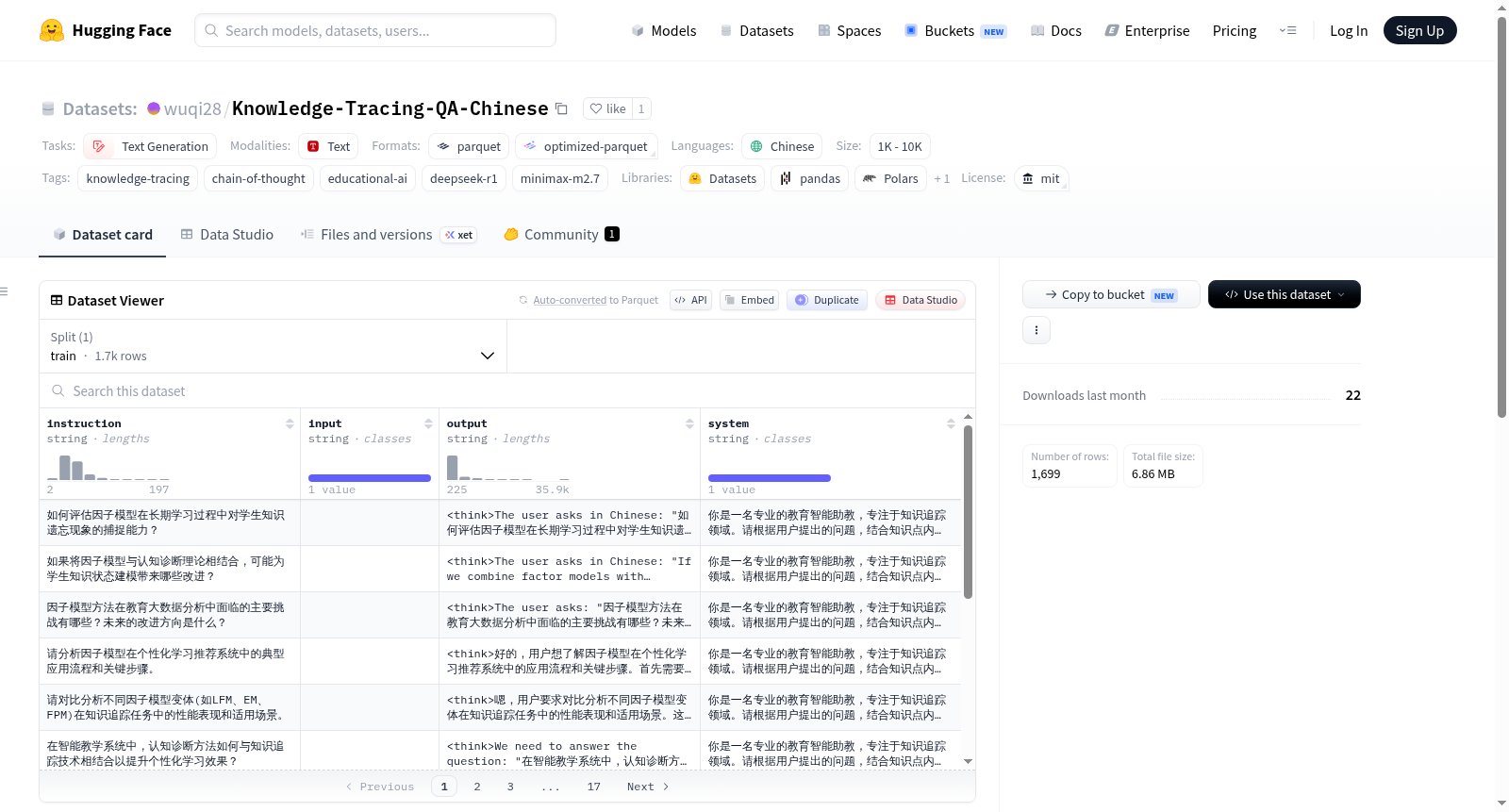Follow the Auto-converted link

[x=570, y=300]
